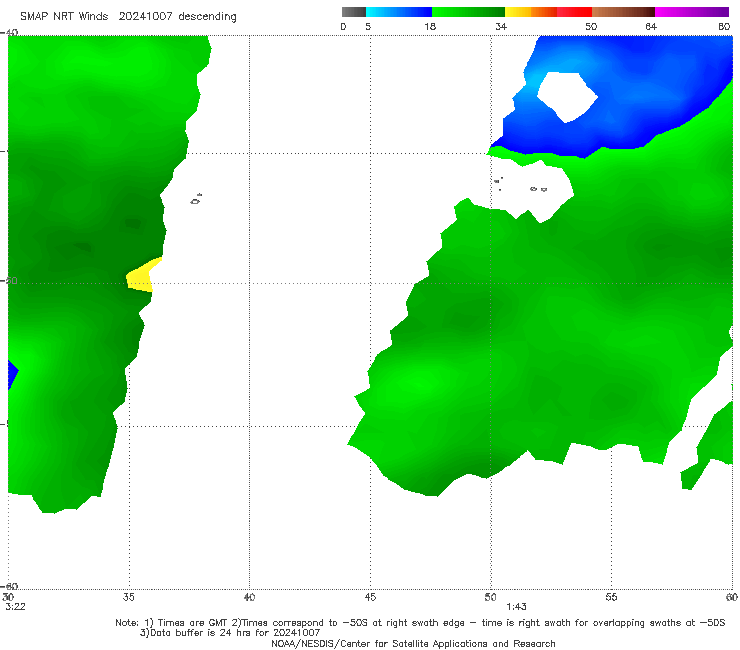Viewport: 740px width, 650px height.
Task: Click the red segment of the colorbar
Action: point(574,12)
